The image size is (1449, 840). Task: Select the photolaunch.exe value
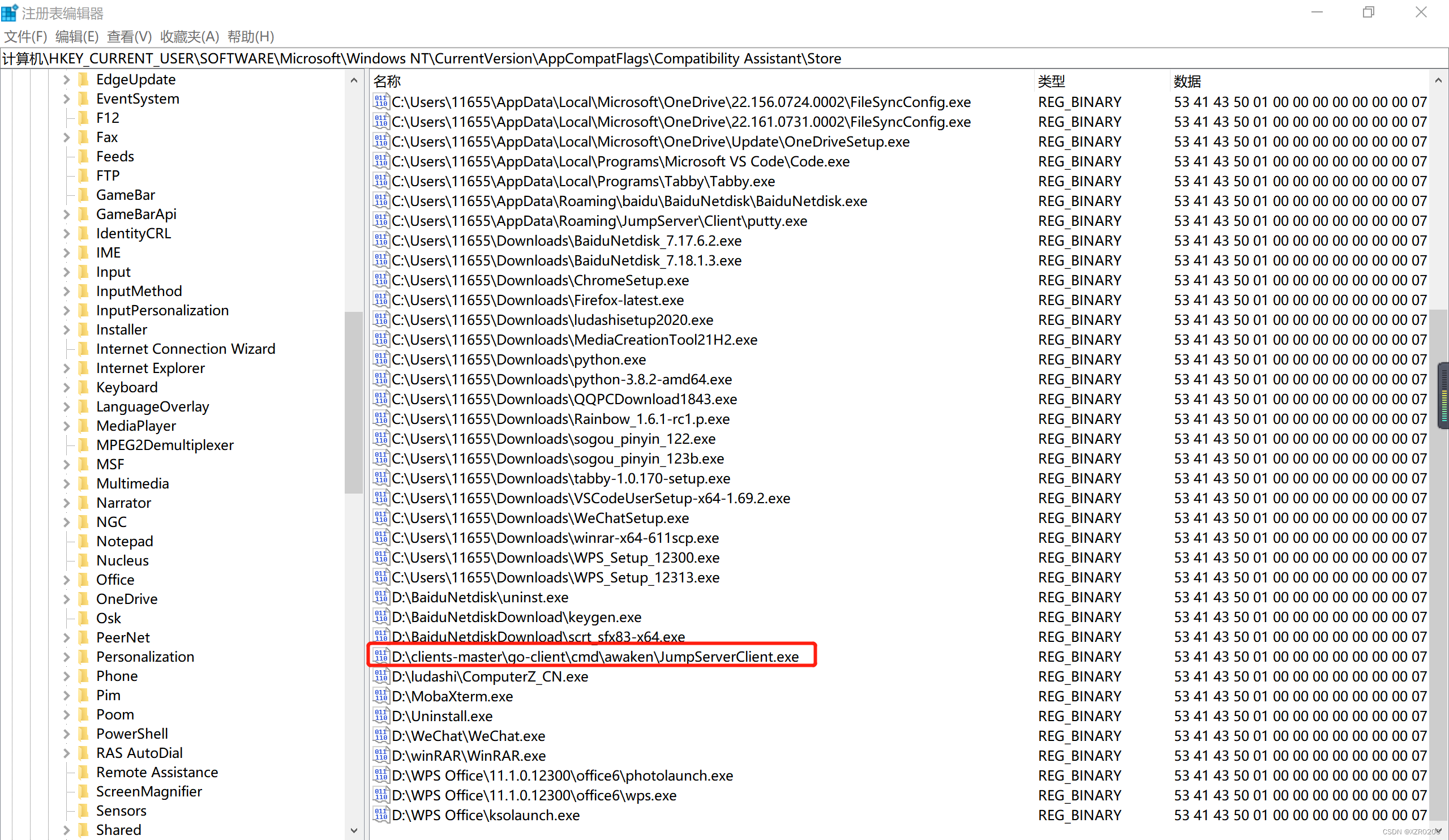563,775
